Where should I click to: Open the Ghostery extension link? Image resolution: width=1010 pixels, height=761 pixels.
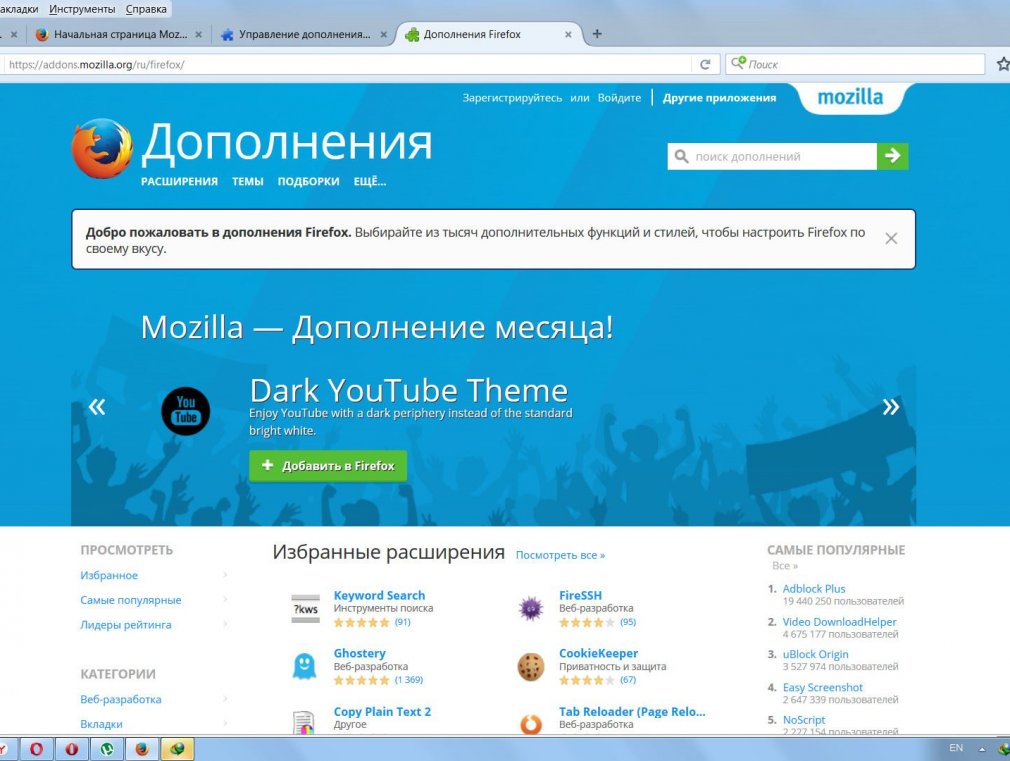pos(359,653)
